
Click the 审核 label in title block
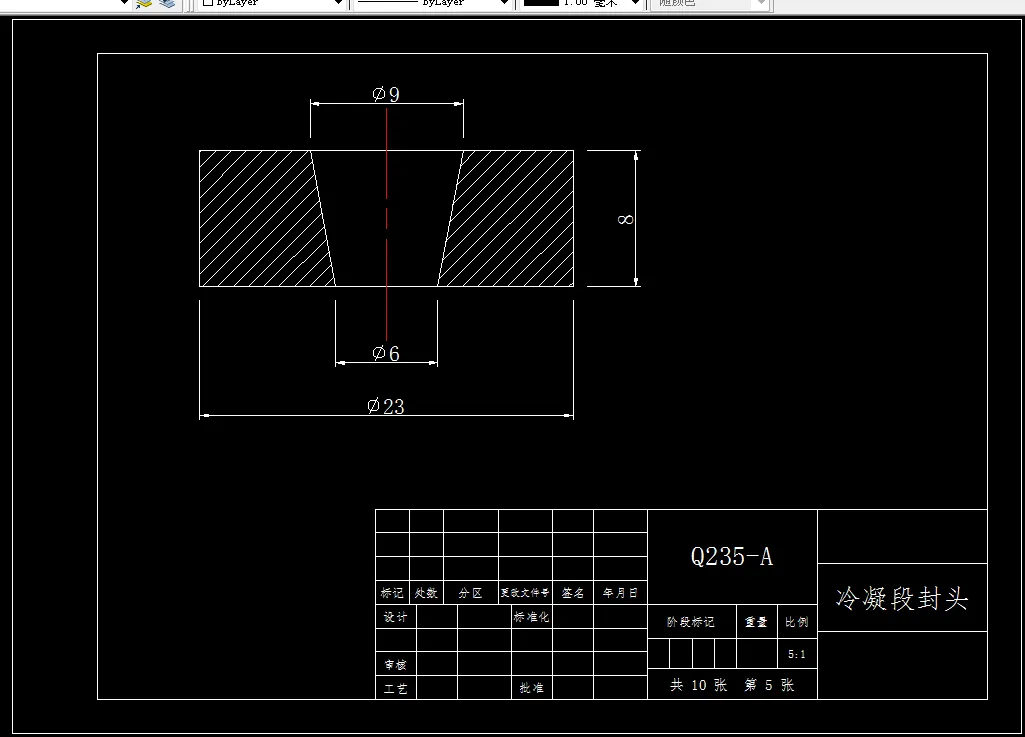[395, 664]
